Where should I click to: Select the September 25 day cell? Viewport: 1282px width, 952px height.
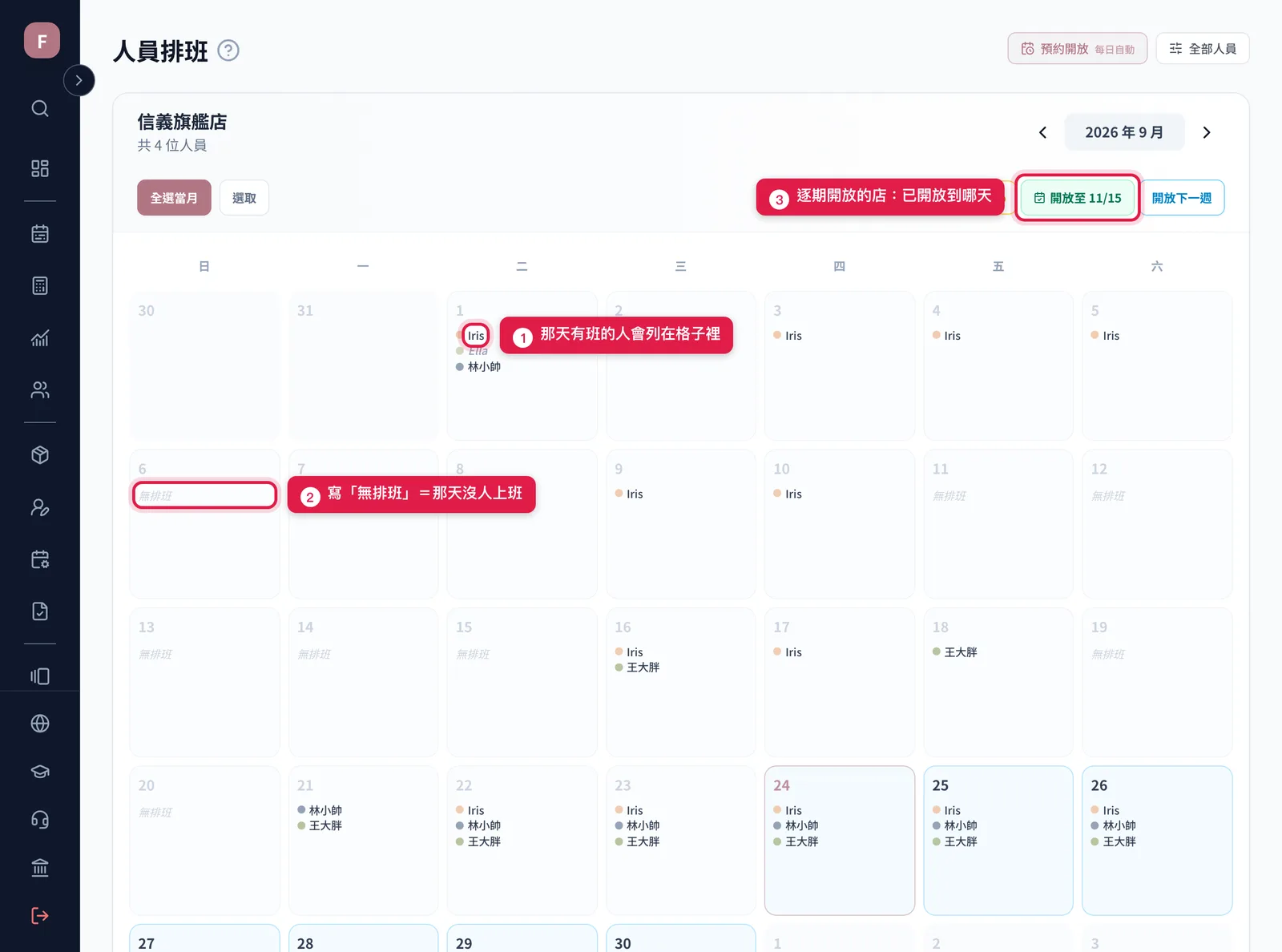click(998, 841)
